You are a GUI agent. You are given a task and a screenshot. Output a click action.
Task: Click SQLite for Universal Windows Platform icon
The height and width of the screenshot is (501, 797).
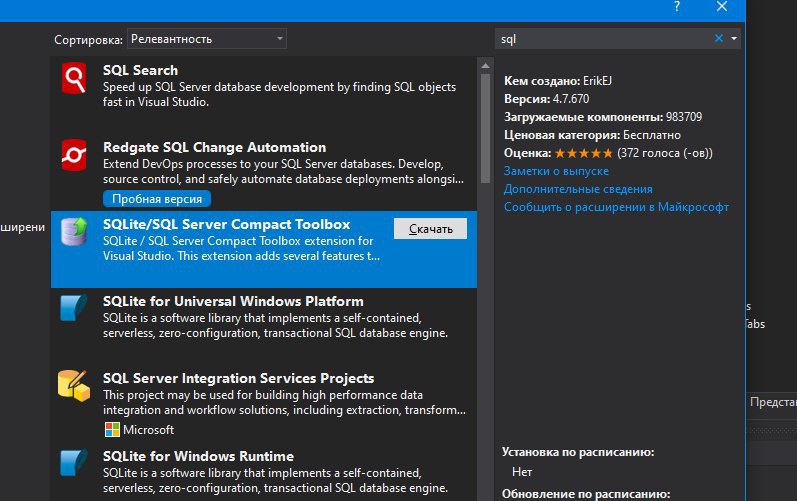tap(74, 308)
